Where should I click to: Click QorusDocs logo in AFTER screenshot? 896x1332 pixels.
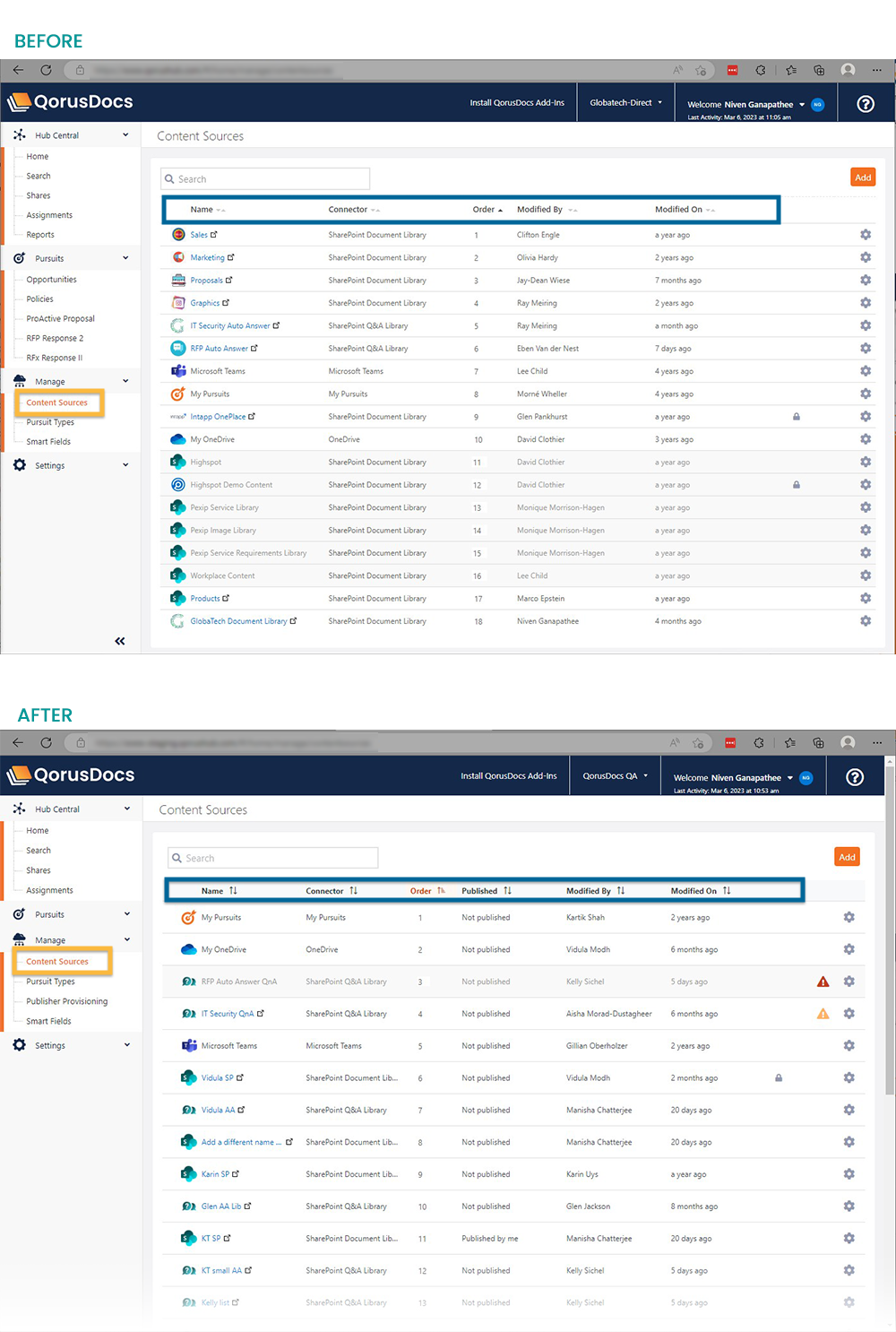(71, 775)
